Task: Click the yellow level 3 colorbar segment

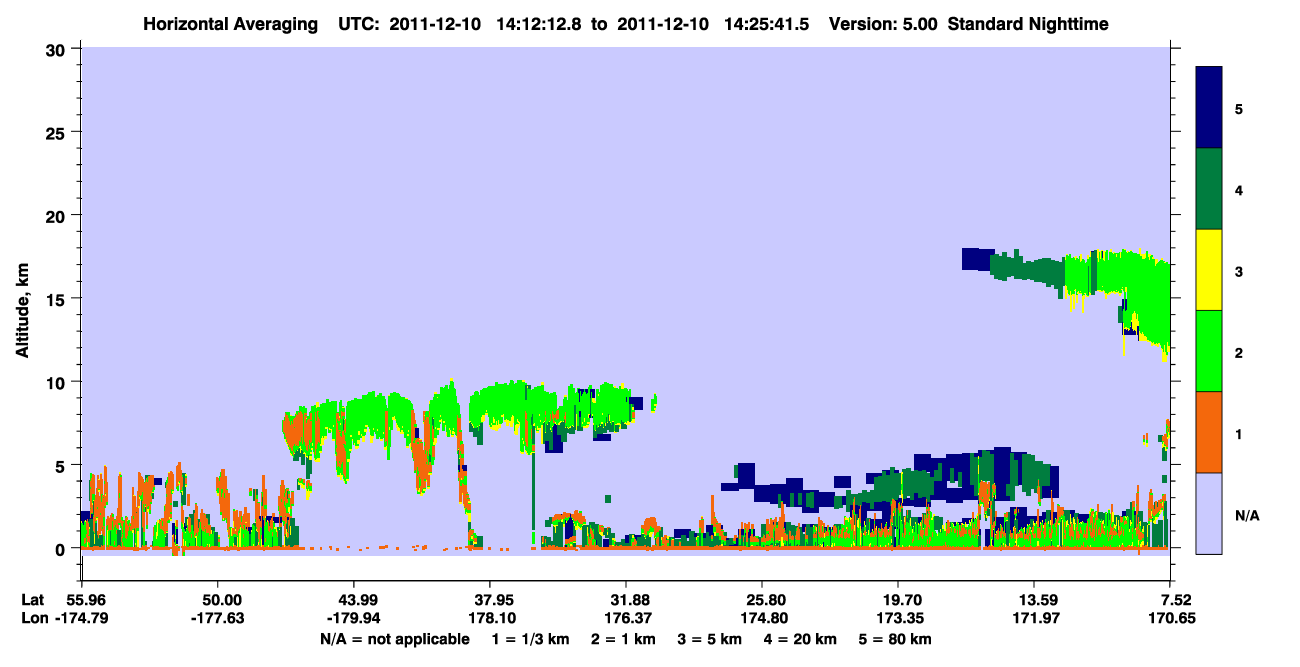Action: point(1209,270)
